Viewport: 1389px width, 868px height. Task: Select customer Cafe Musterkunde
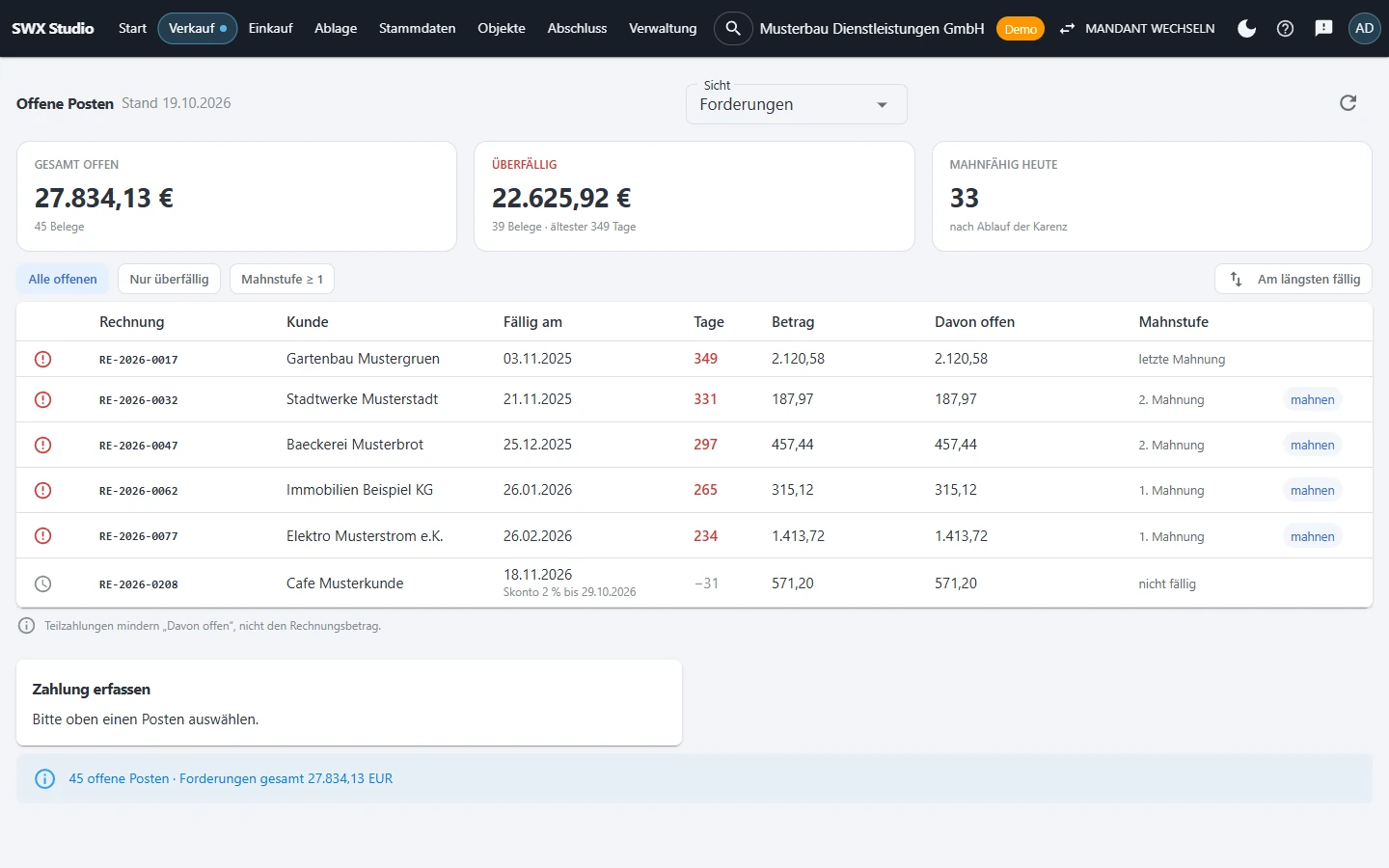pyautogui.click(x=344, y=583)
